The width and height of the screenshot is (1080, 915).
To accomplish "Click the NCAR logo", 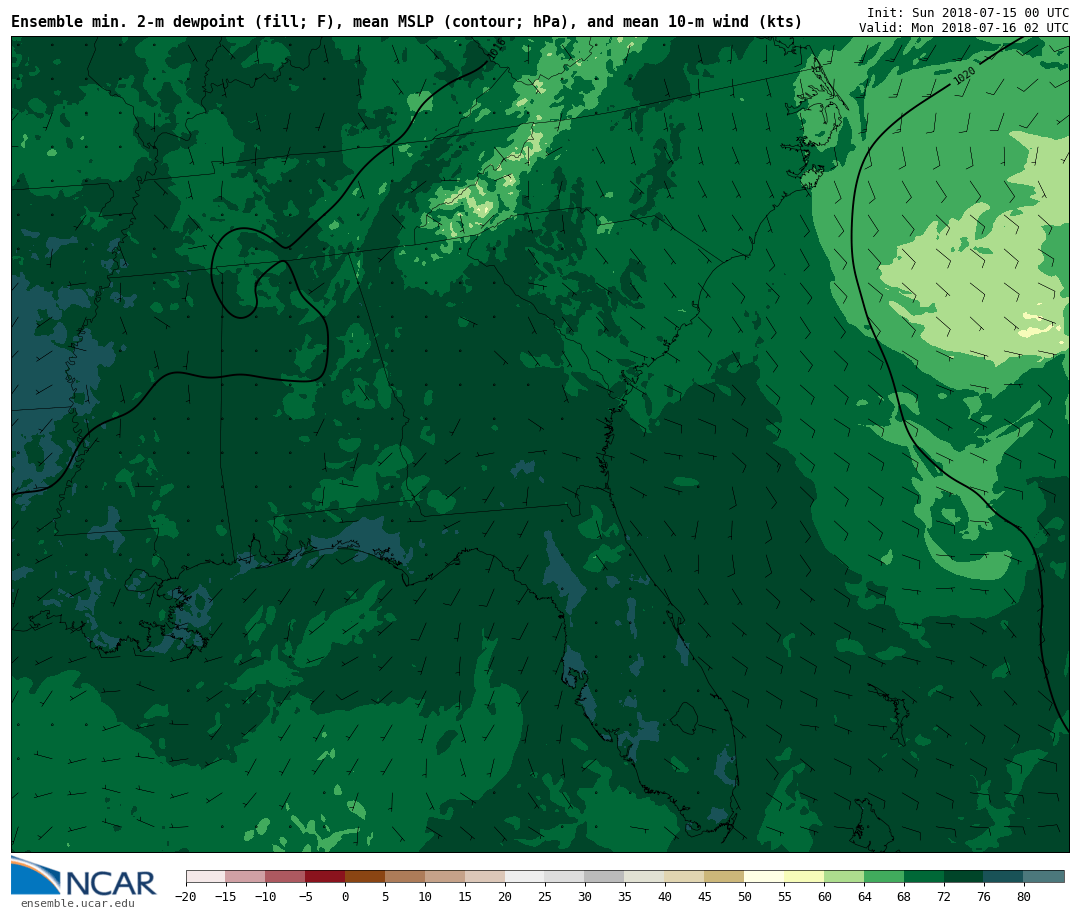I will 84,877.
